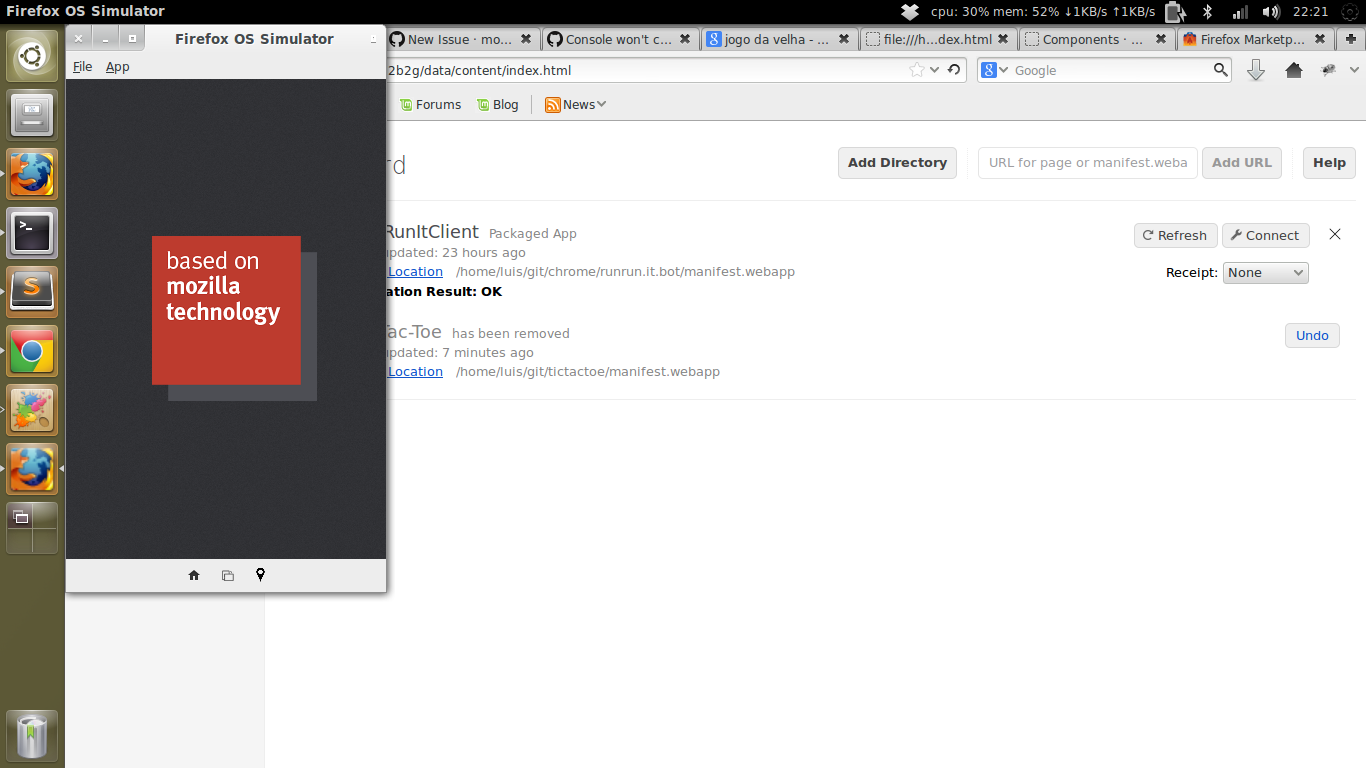The height and width of the screenshot is (768, 1366).
Task: Focus the 'URL for page or manifest' field
Action: [1088, 163]
